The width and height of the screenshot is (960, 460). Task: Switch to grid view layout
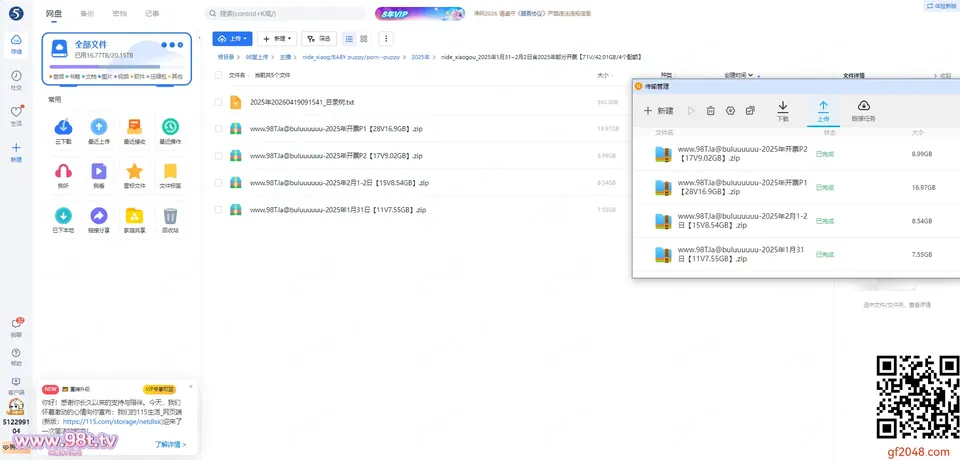point(364,39)
